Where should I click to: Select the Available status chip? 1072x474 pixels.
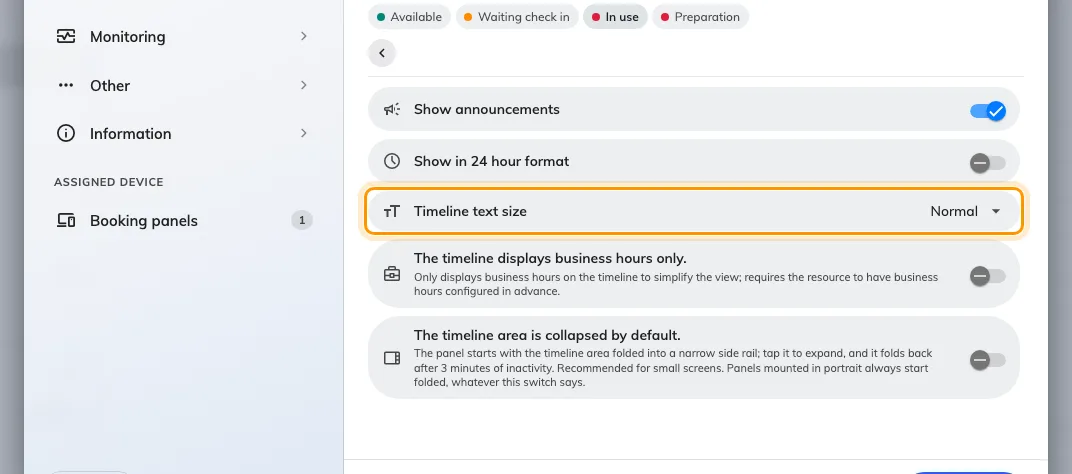tap(409, 17)
